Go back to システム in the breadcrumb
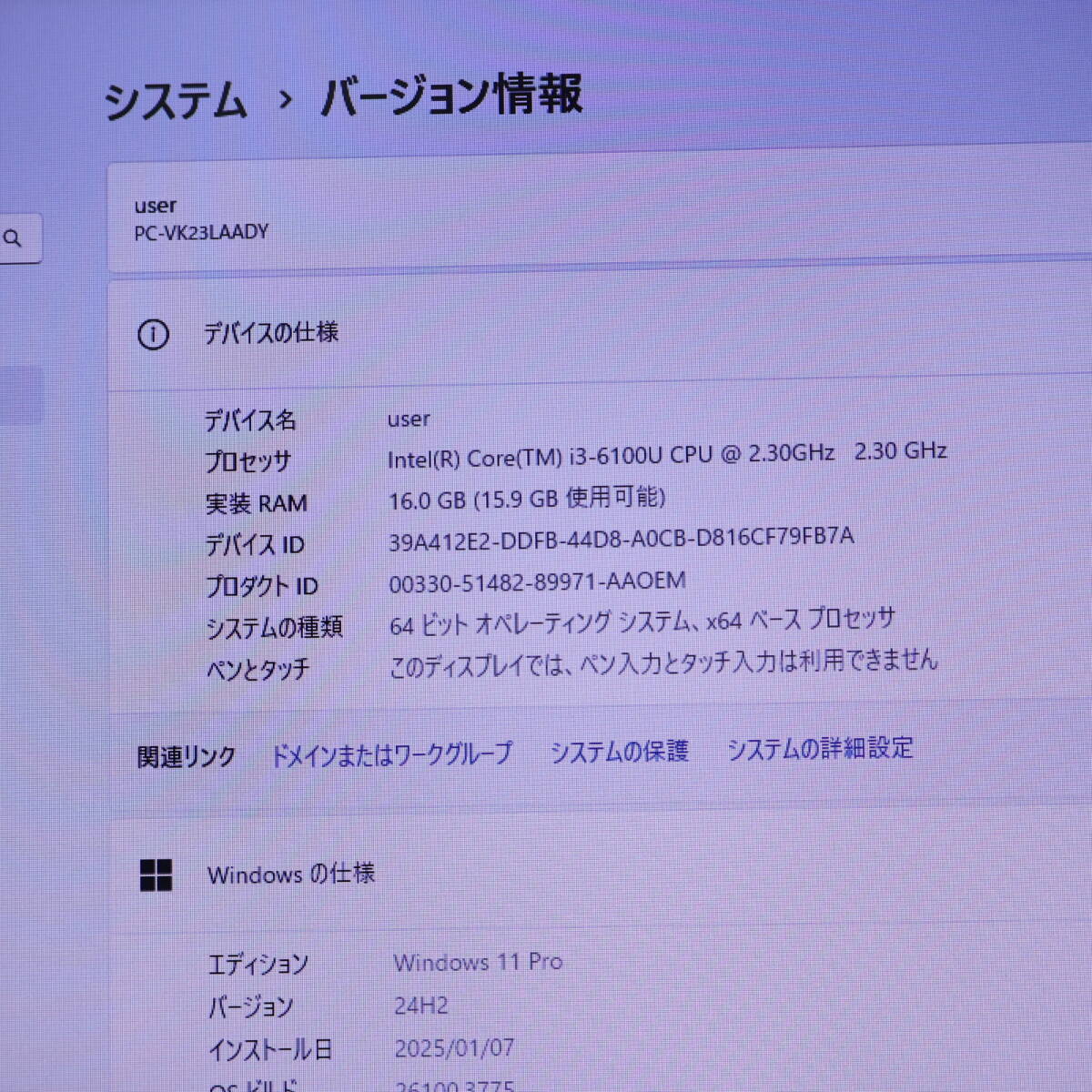 coord(175,100)
